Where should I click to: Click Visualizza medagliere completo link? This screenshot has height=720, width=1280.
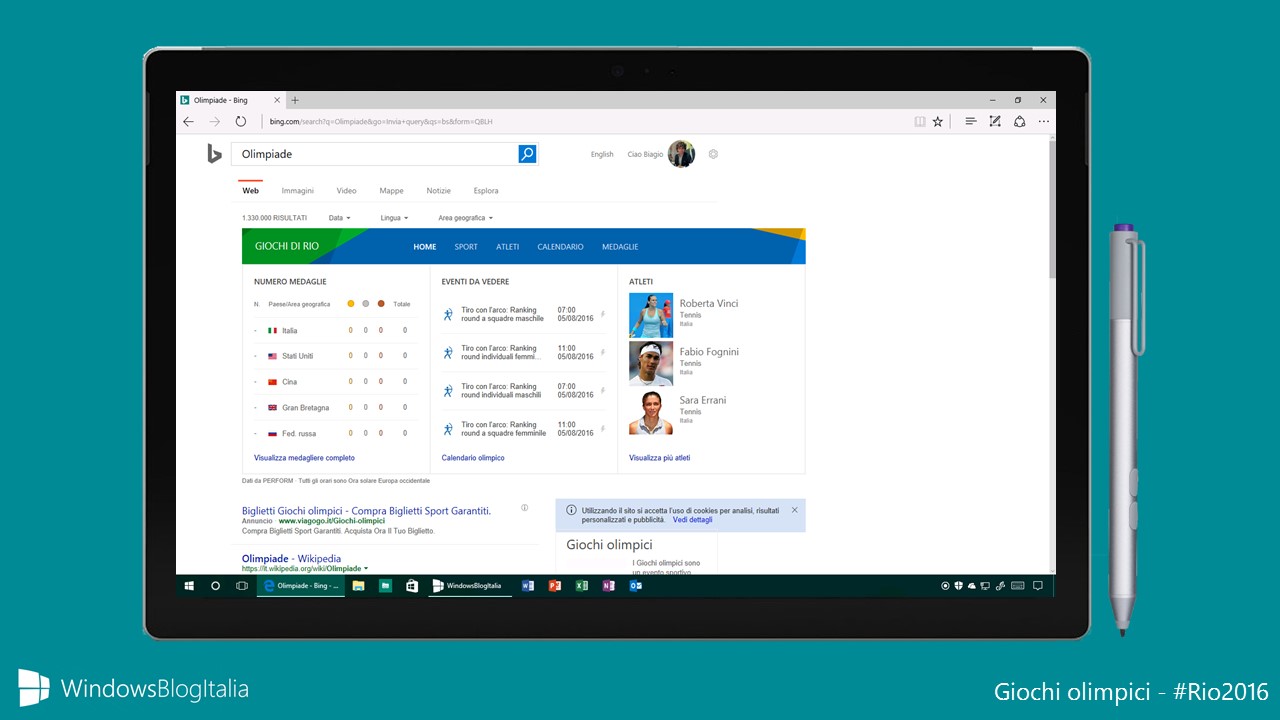(x=304, y=458)
